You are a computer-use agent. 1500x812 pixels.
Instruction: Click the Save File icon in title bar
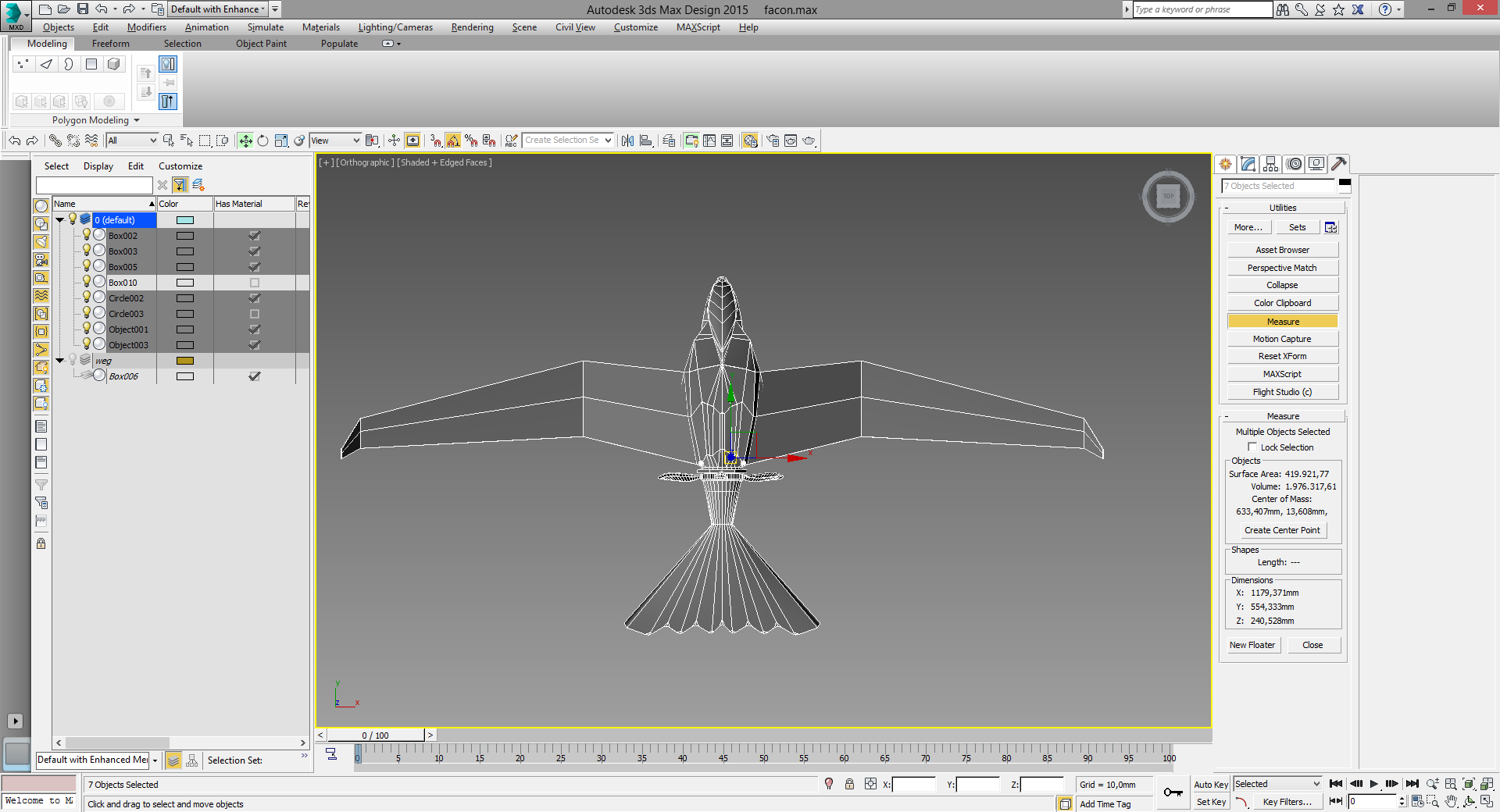point(83,9)
